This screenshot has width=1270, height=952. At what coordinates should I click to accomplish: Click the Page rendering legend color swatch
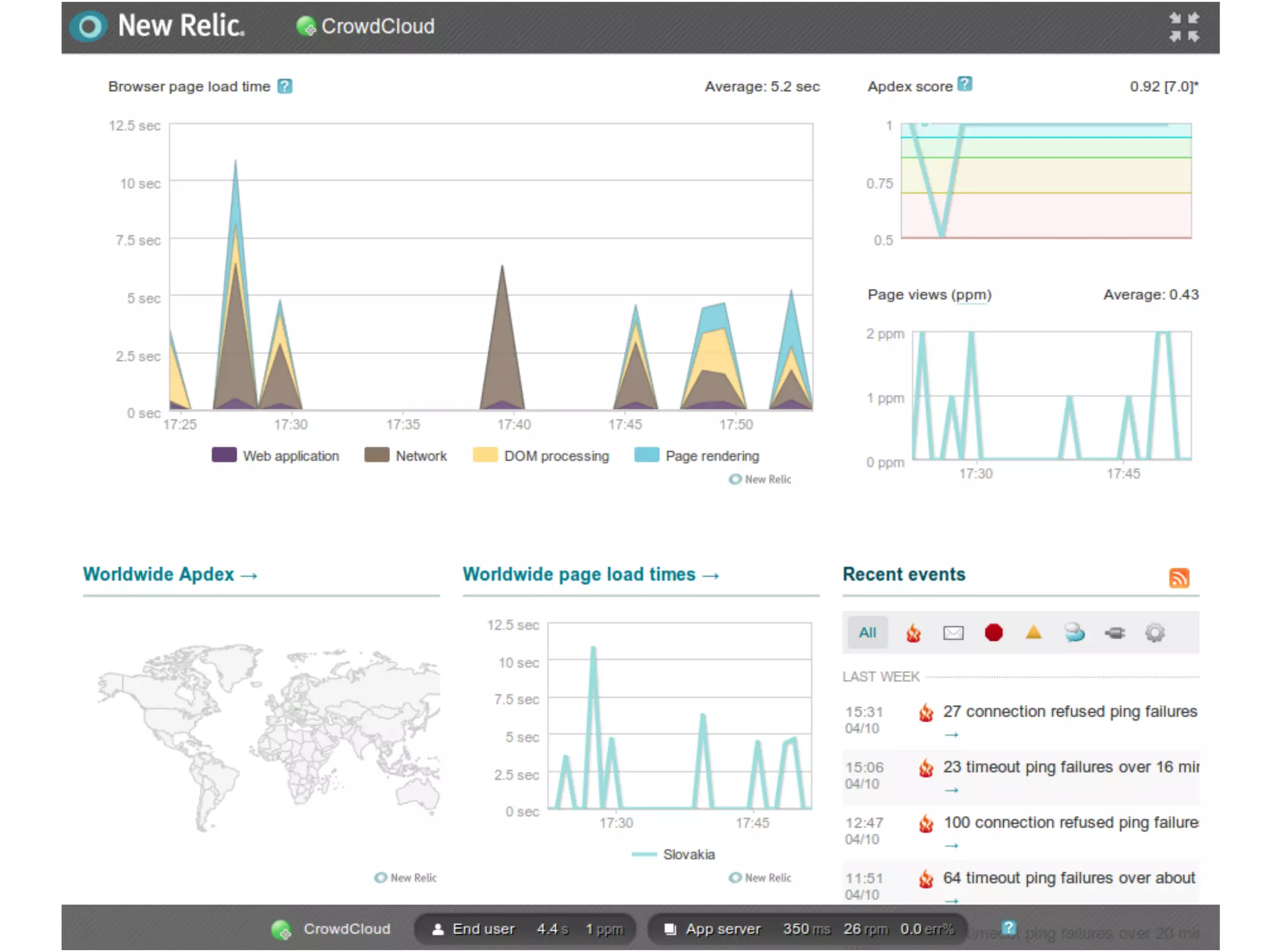click(x=647, y=455)
